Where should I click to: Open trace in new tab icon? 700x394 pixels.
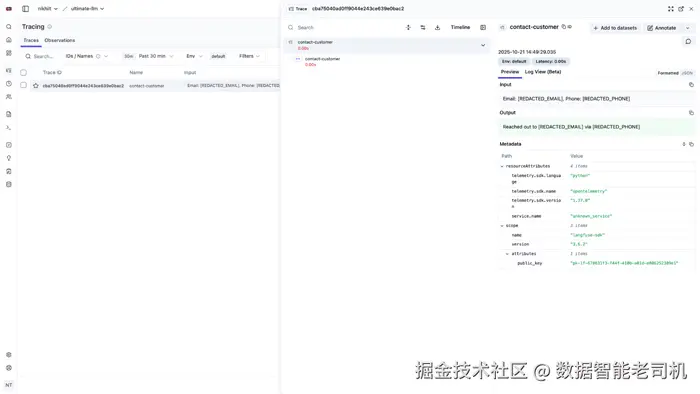point(681,8)
